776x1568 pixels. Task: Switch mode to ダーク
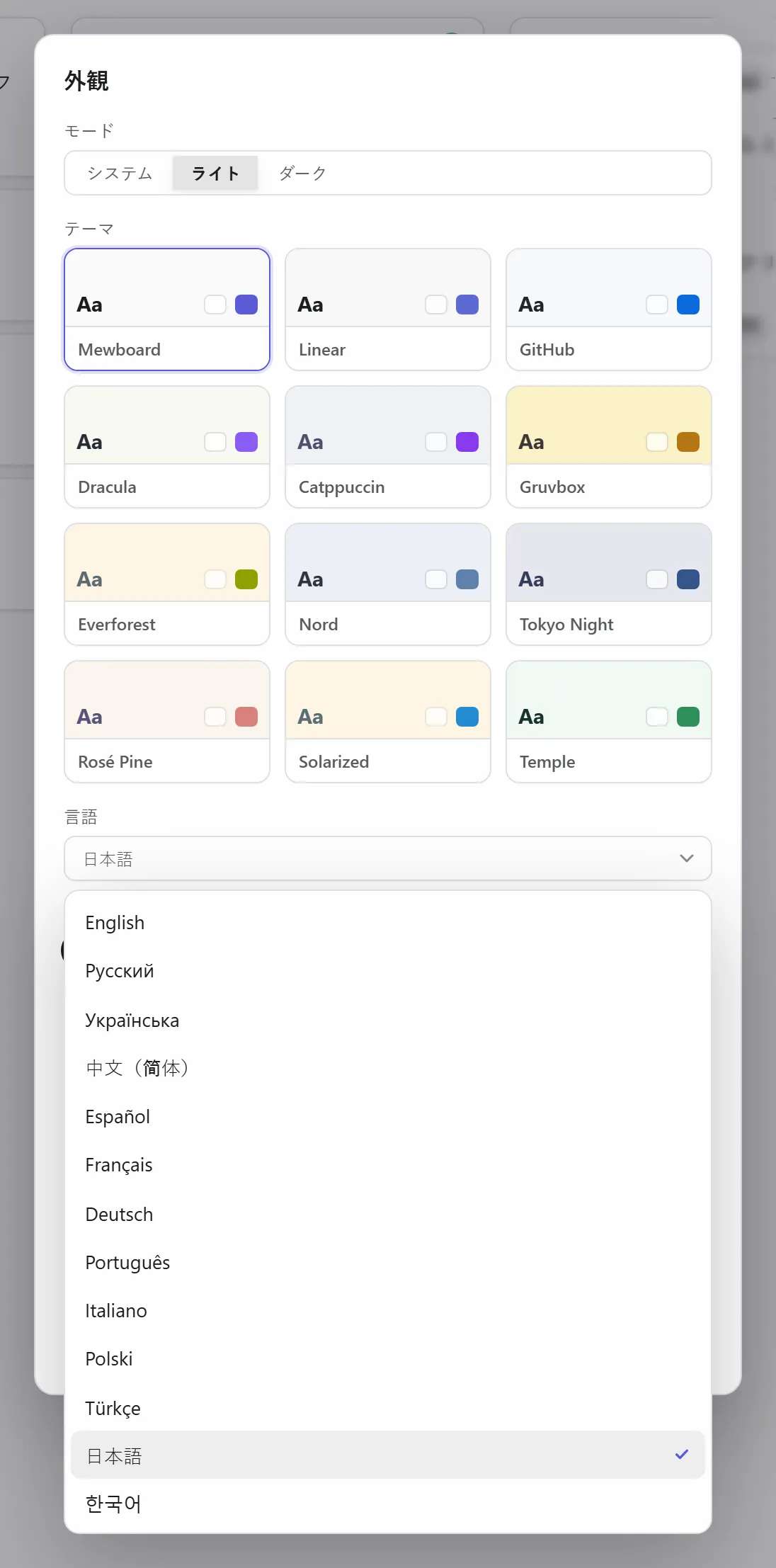point(302,174)
